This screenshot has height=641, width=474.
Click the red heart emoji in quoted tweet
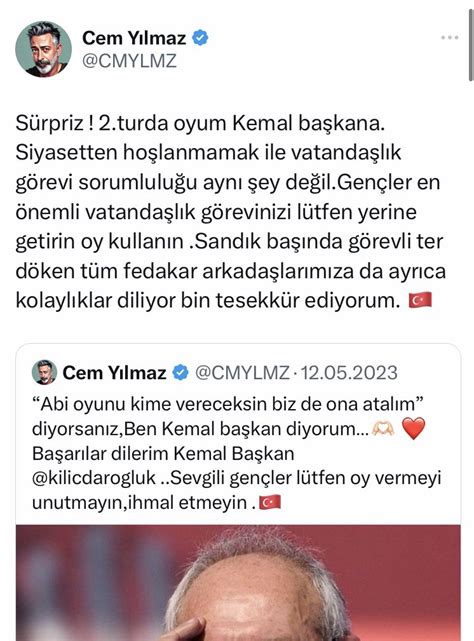[x=414, y=429]
